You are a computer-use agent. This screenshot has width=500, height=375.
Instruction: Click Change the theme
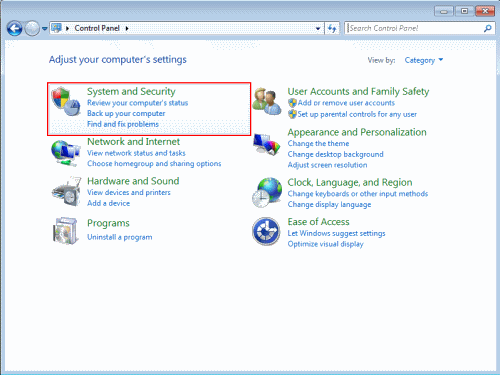click(x=318, y=144)
